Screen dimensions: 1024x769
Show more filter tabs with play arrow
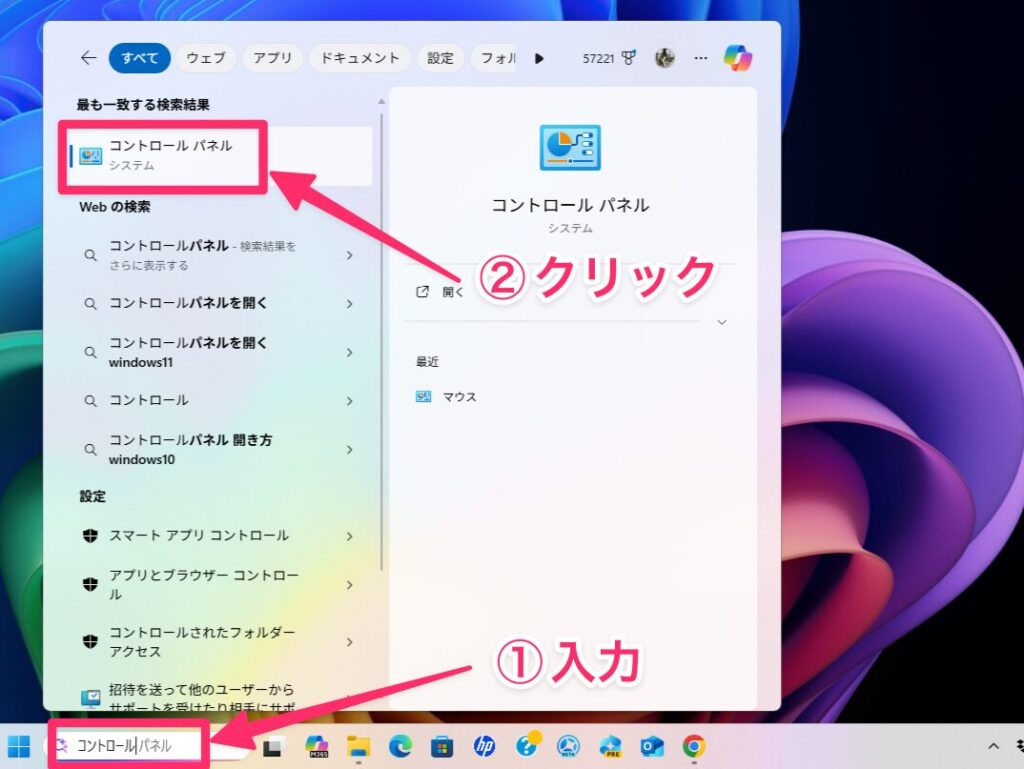(539, 58)
